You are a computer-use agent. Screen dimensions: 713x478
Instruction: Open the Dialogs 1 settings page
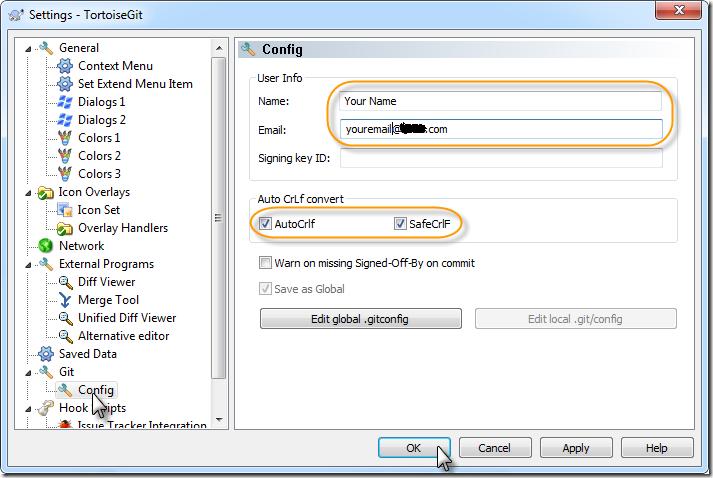click(x=101, y=102)
